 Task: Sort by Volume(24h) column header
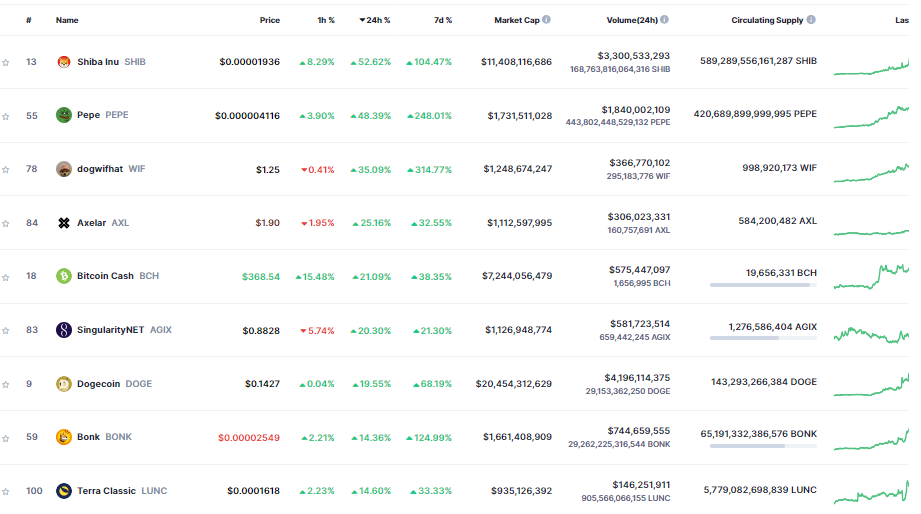tap(632, 20)
